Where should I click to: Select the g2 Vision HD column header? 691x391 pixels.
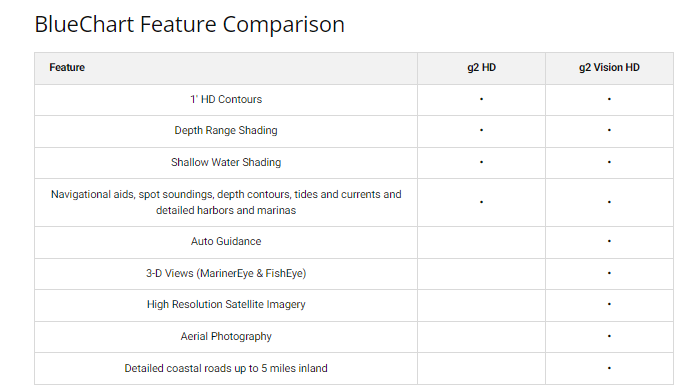pyautogui.click(x=609, y=67)
